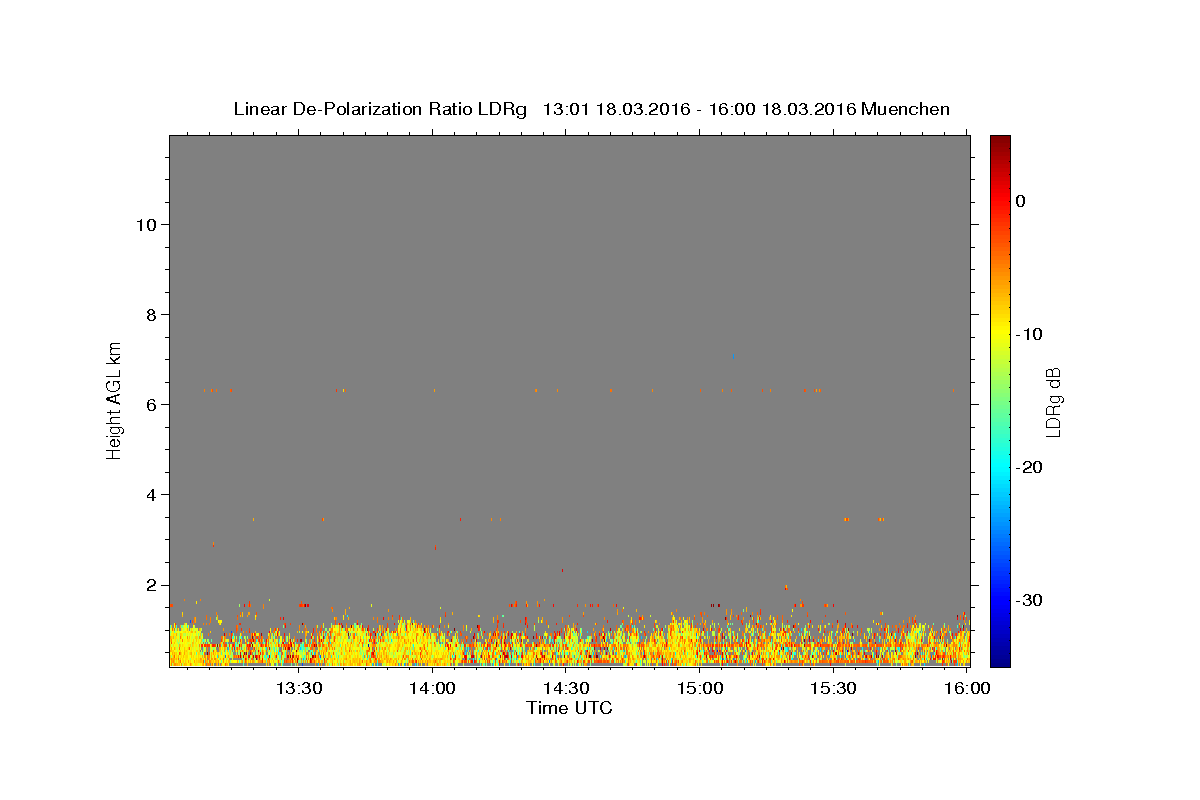Click the 14:30 time axis label

[x=566, y=688]
